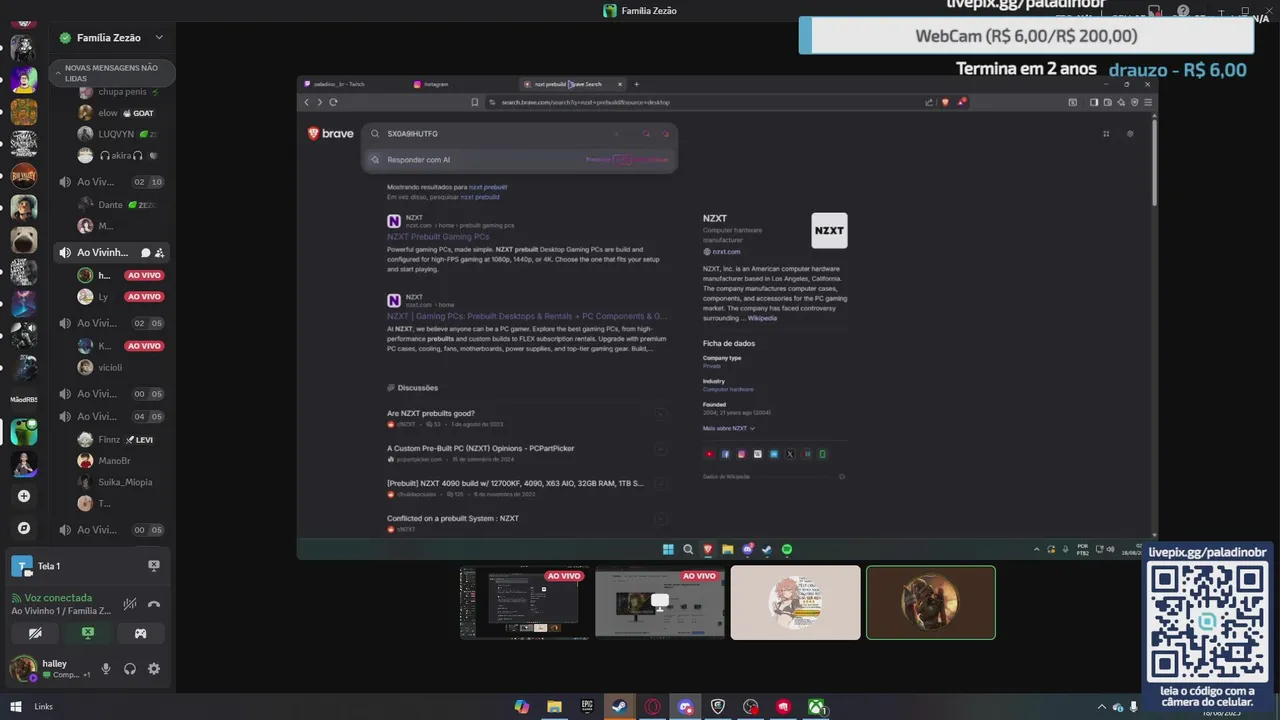Select the anime avatar participant tile
The image size is (1280, 720).
pos(795,603)
